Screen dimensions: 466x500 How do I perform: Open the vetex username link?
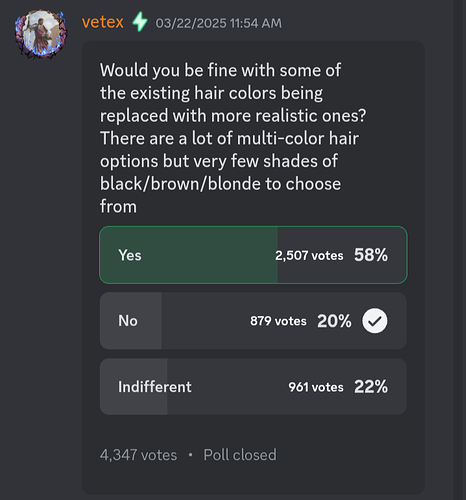pyautogui.click(x=103, y=22)
